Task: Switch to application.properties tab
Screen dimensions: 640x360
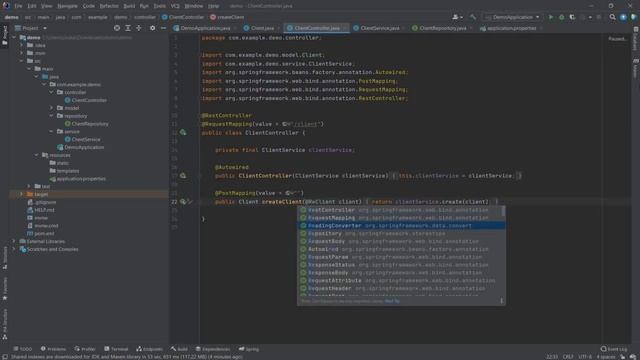Action: click(510, 28)
